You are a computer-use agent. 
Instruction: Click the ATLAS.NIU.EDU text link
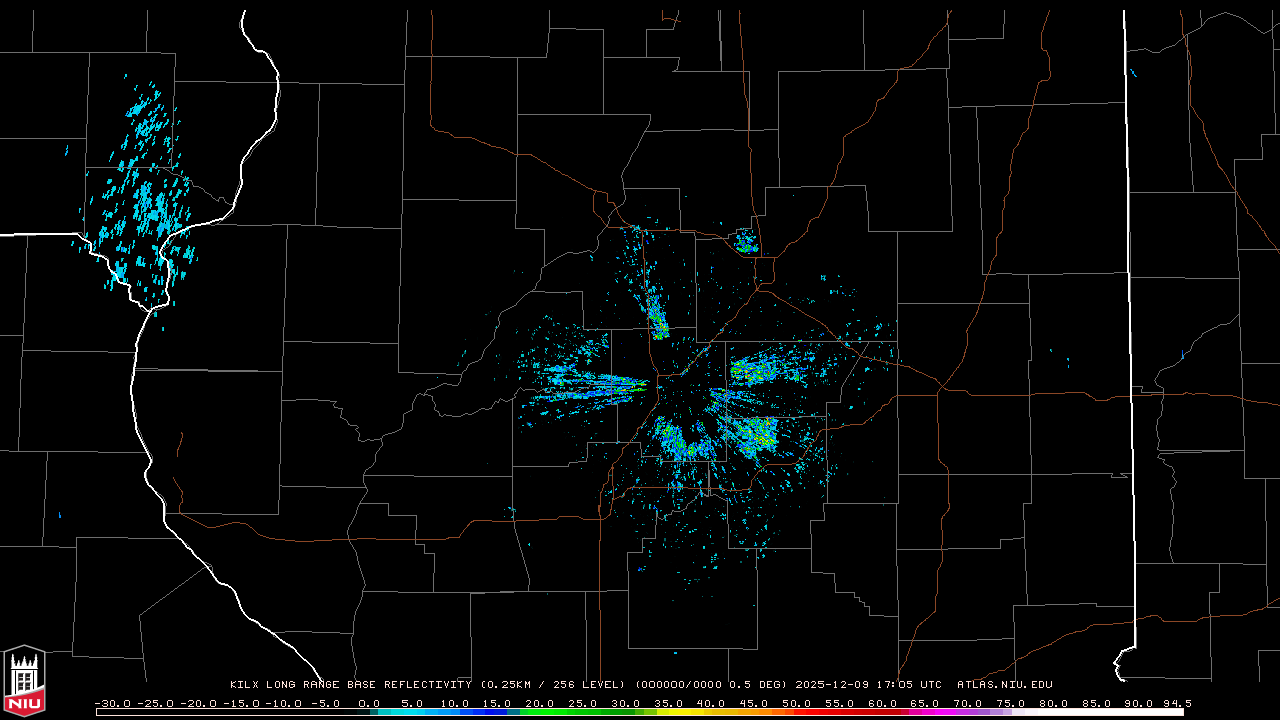click(x=1004, y=685)
